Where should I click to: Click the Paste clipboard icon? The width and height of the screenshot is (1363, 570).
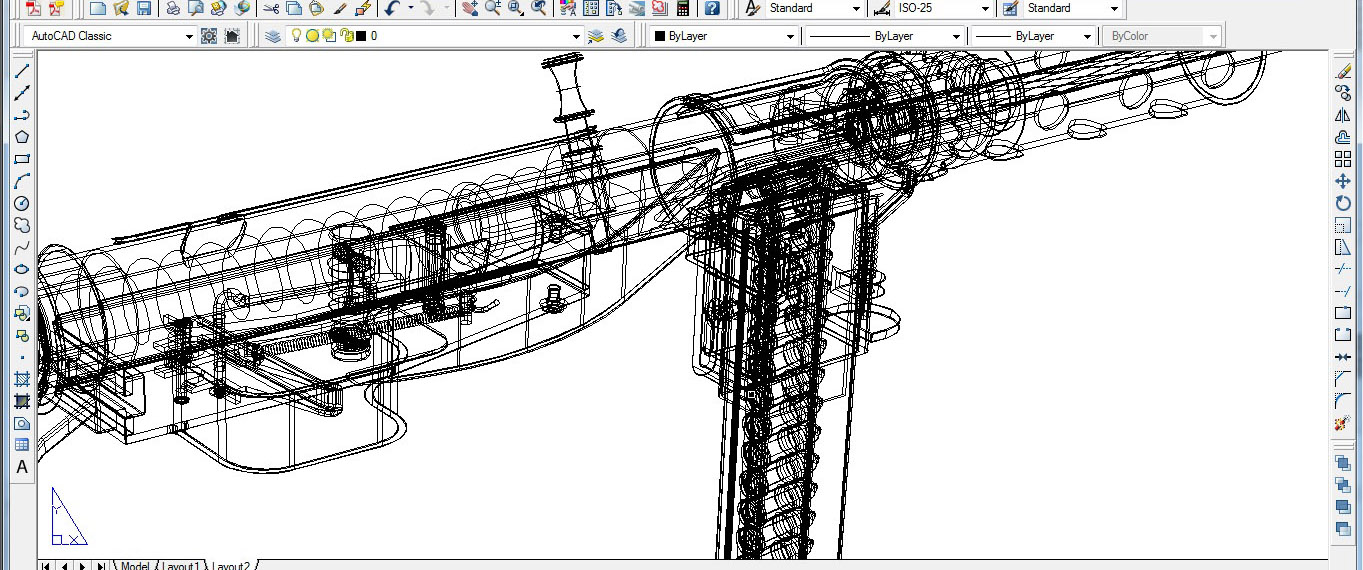click(317, 8)
